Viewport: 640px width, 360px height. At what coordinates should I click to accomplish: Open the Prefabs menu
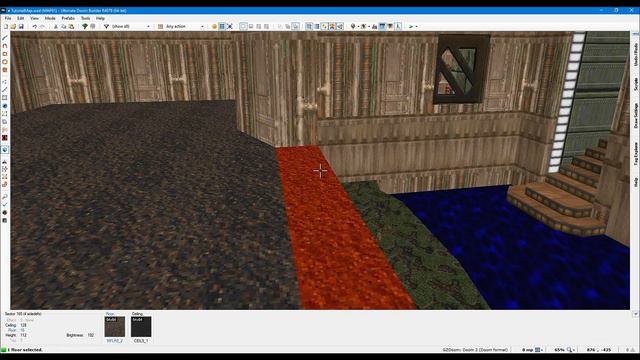68,18
